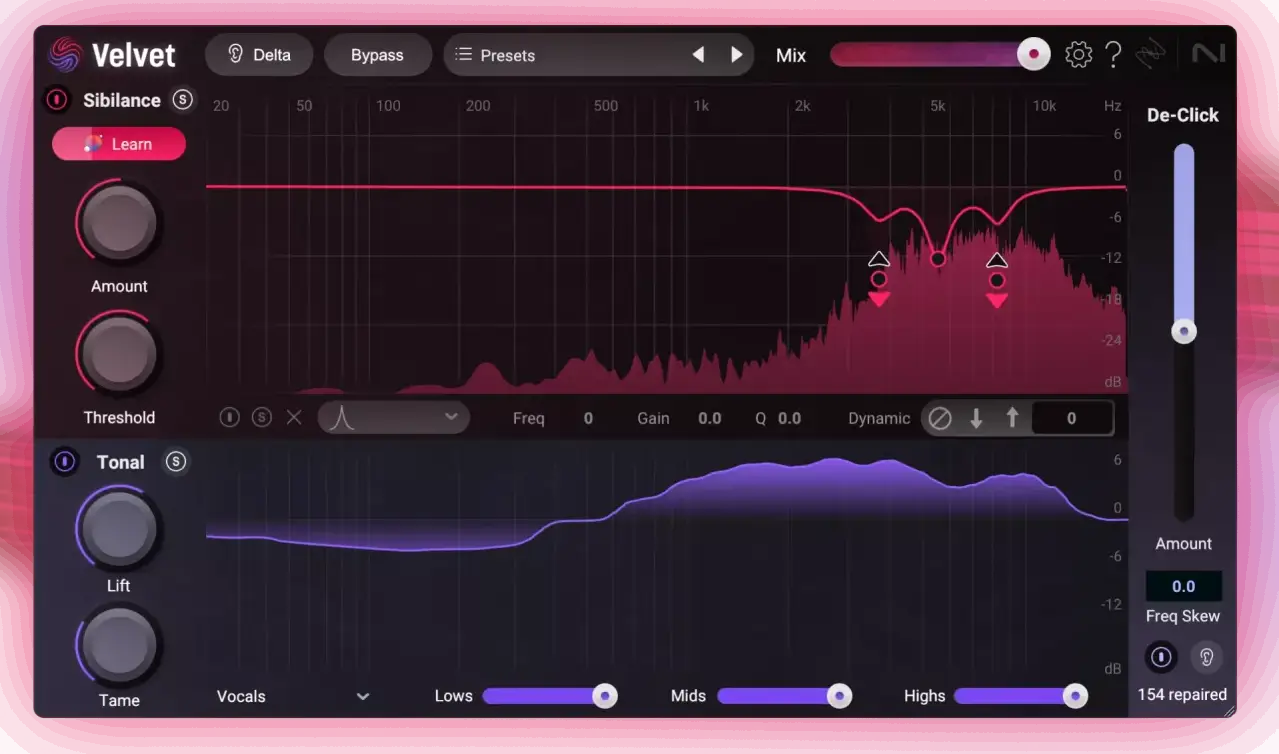This screenshot has height=754, width=1279.
Task: Open help with the question mark icon
Action: [1113, 54]
